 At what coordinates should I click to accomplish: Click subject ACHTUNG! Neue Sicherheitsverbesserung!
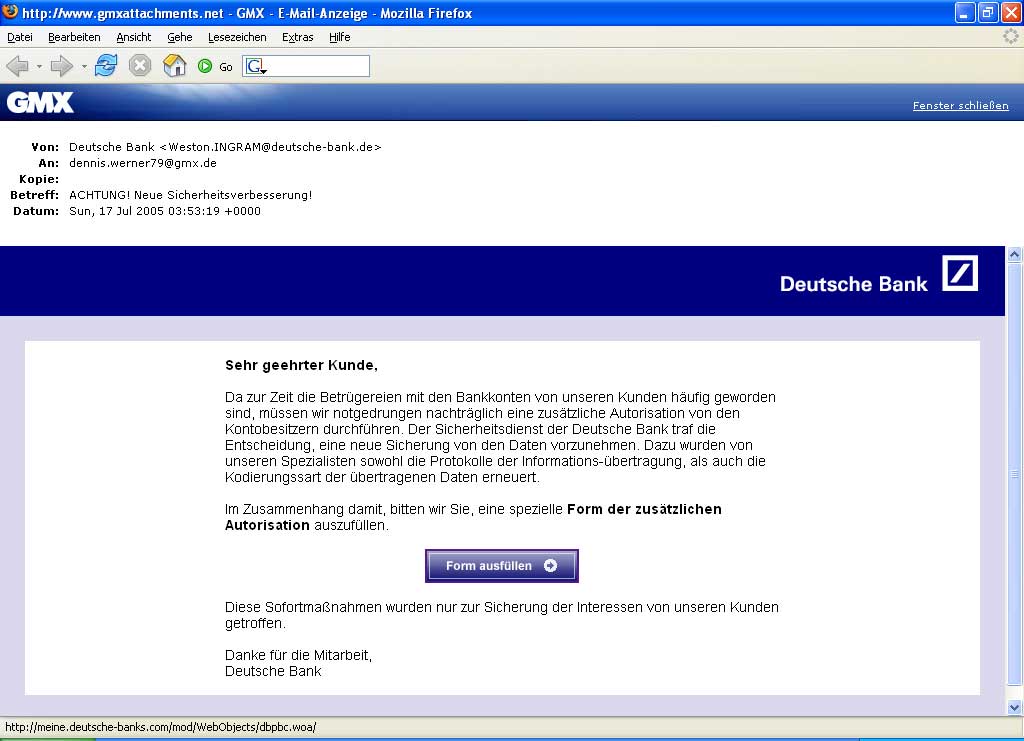click(191, 195)
